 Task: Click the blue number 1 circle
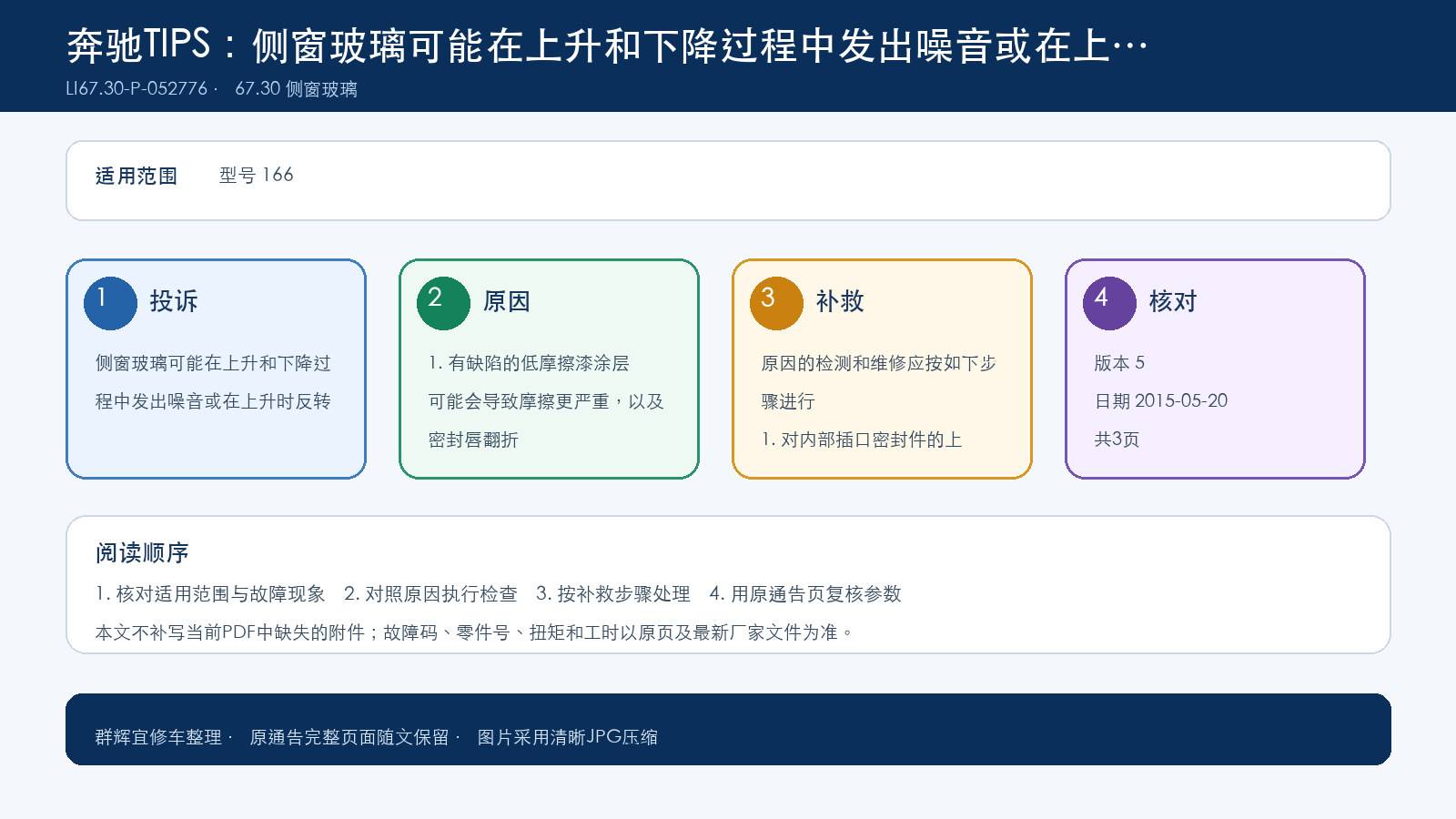coord(110,303)
